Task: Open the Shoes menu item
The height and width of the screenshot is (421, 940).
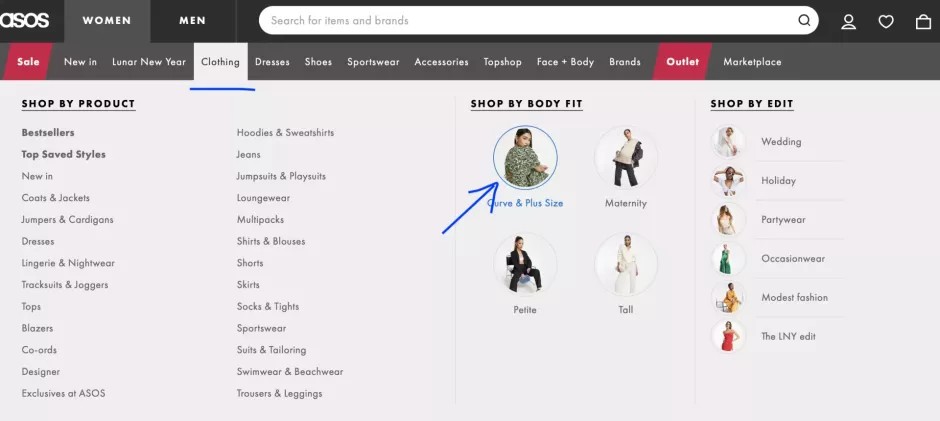Action: pyautogui.click(x=318, y=62)
